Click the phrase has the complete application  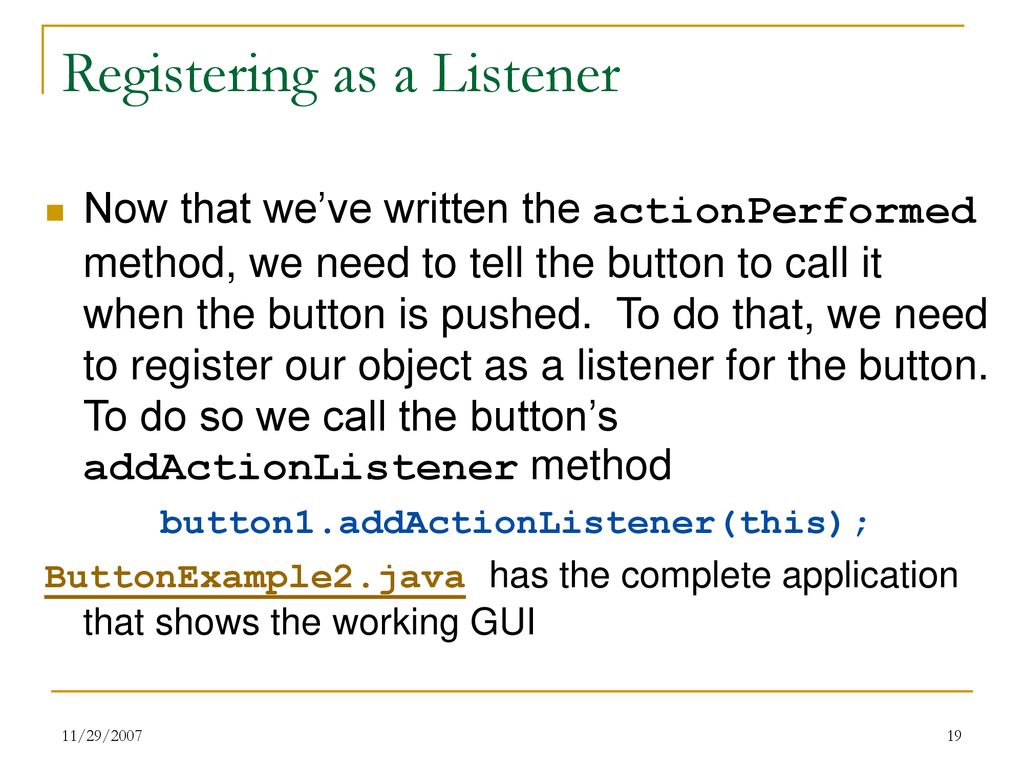[x=724, y=577]
